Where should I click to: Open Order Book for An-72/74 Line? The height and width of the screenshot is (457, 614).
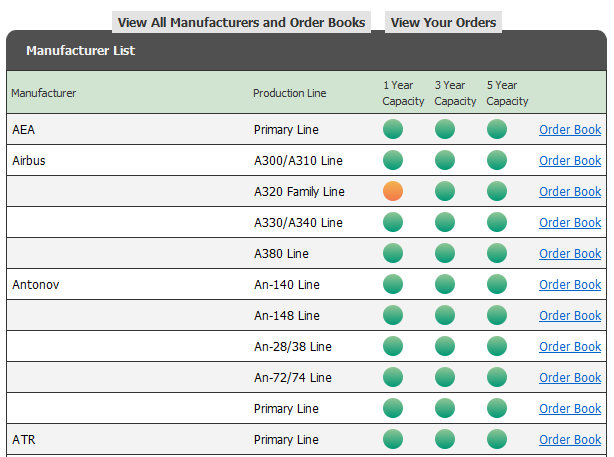570,377
